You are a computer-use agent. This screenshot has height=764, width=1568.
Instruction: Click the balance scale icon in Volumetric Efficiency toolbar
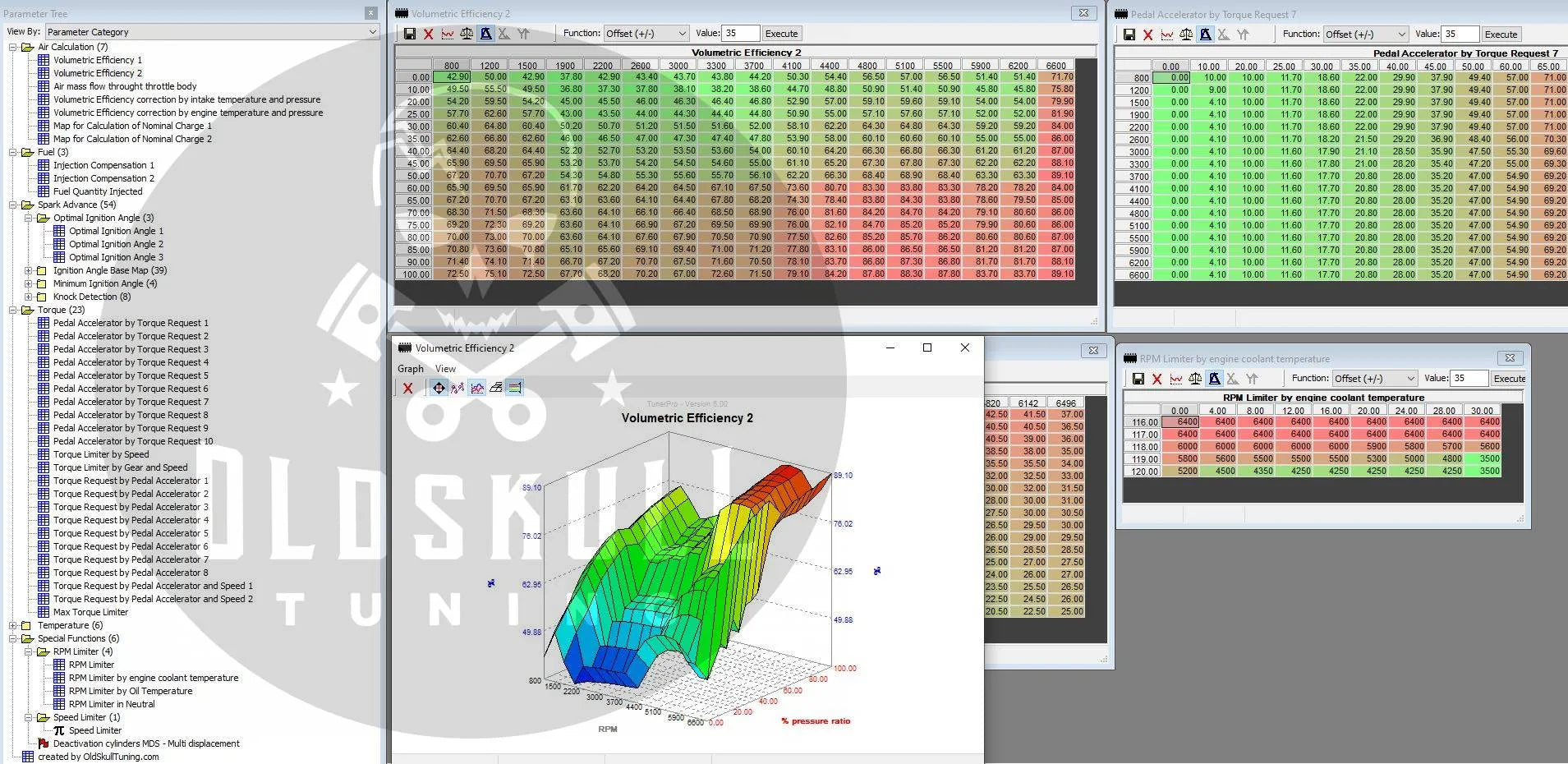pos(467,34)
